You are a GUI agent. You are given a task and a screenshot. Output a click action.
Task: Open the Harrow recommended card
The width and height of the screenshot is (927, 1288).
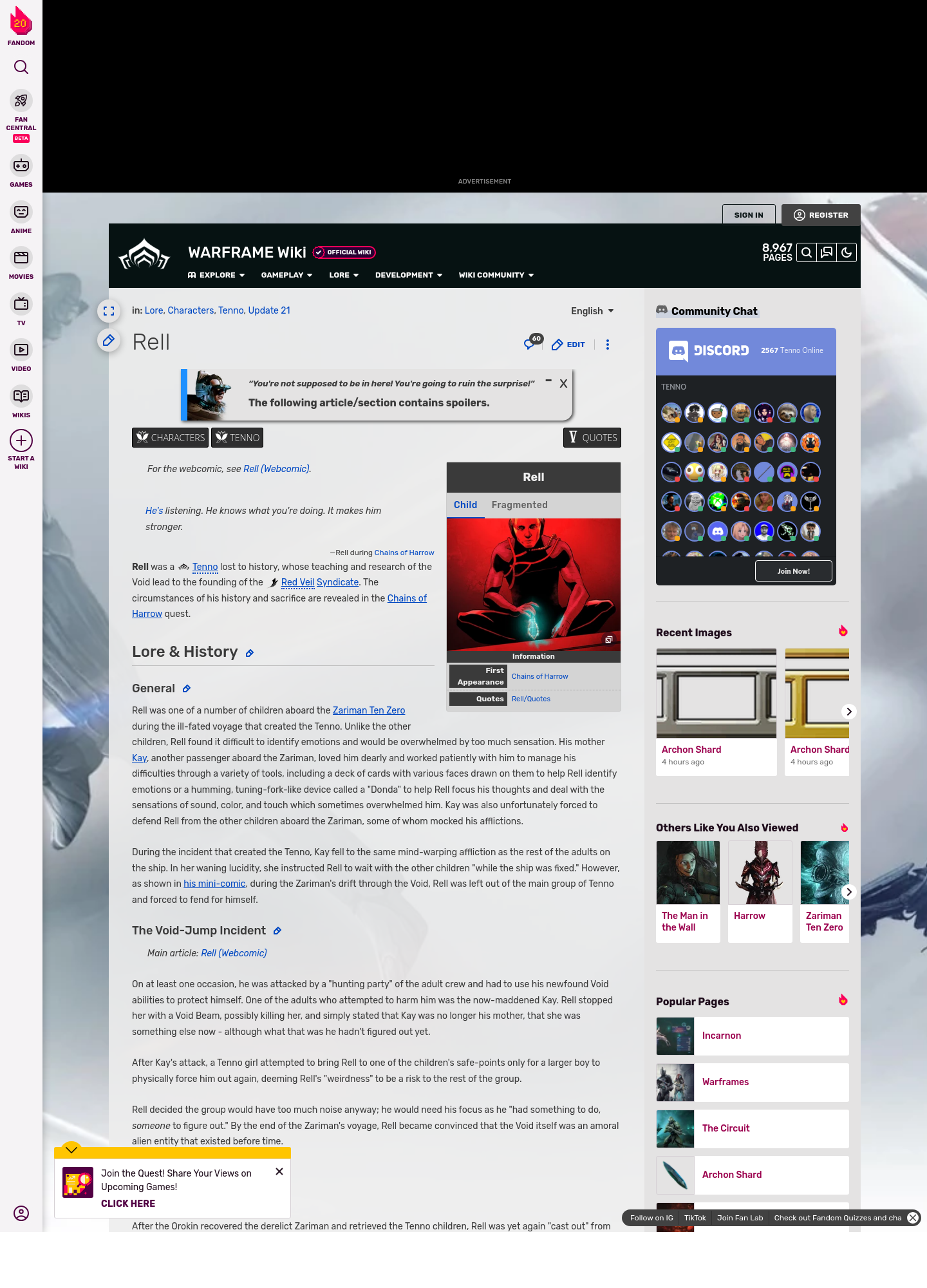(x=760, y=892)
